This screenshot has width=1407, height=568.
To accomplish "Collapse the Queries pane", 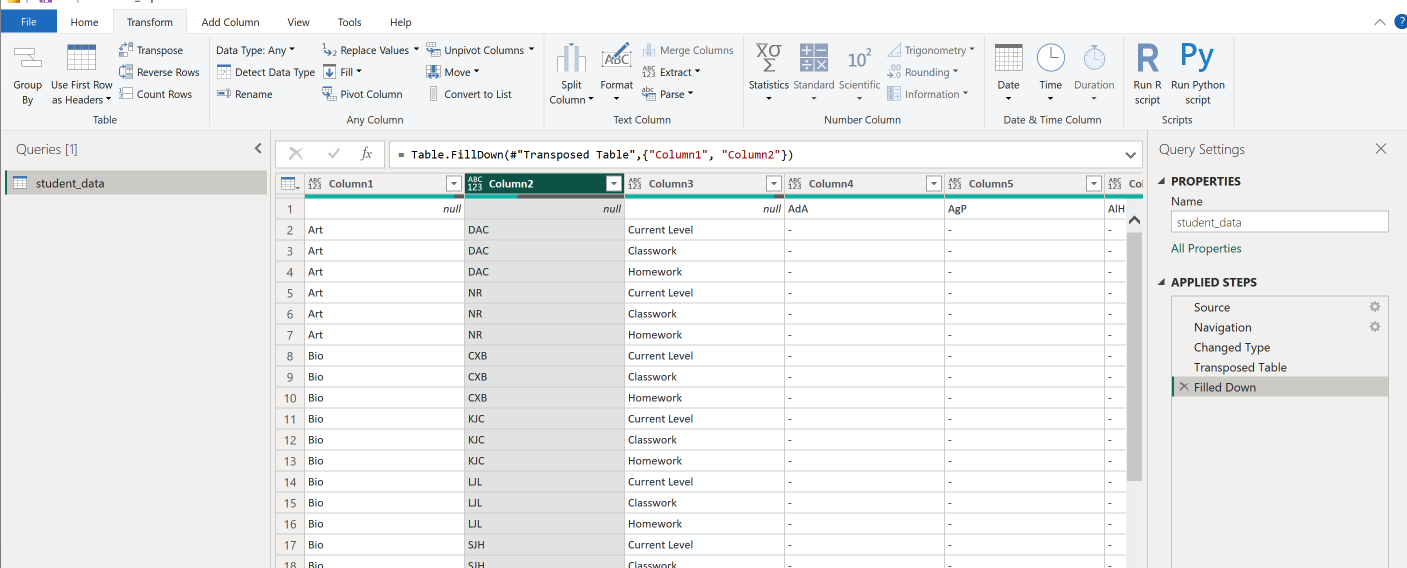I will (258, 149).
